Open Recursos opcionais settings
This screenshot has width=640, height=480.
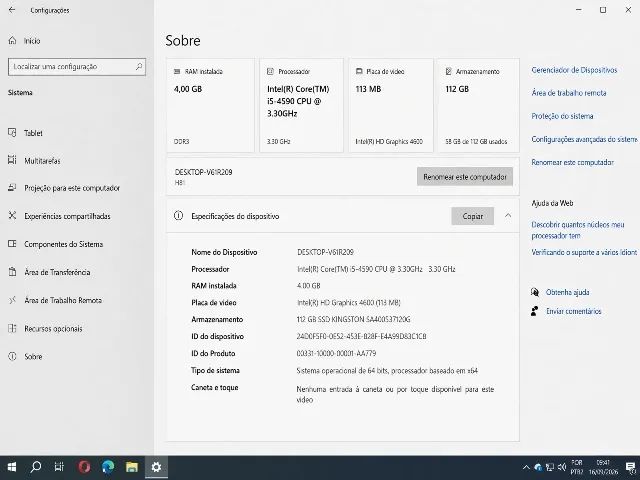pyautogui.click(x=53, y=329)
